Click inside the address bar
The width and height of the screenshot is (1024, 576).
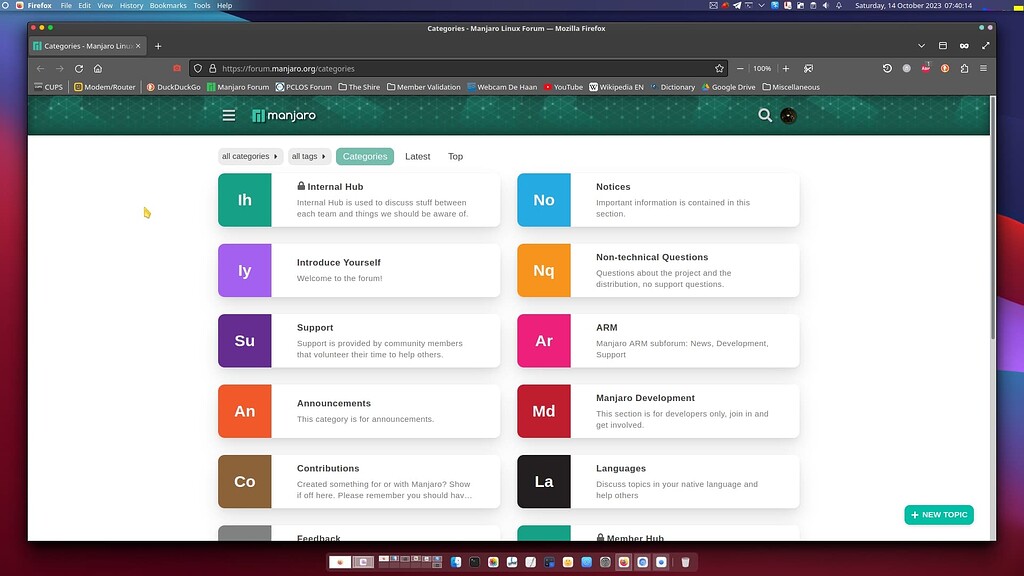click(400, 68)
